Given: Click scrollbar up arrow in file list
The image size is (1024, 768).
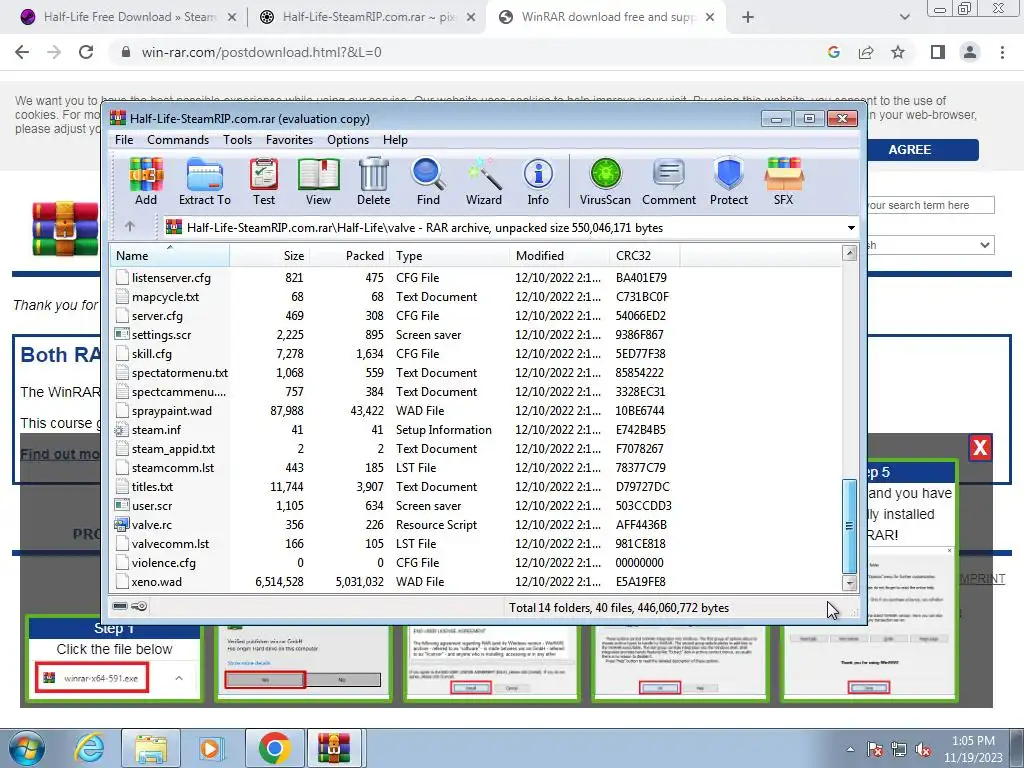Looking at the screenshot, I should pyautogui.click(x=849, y=253).
